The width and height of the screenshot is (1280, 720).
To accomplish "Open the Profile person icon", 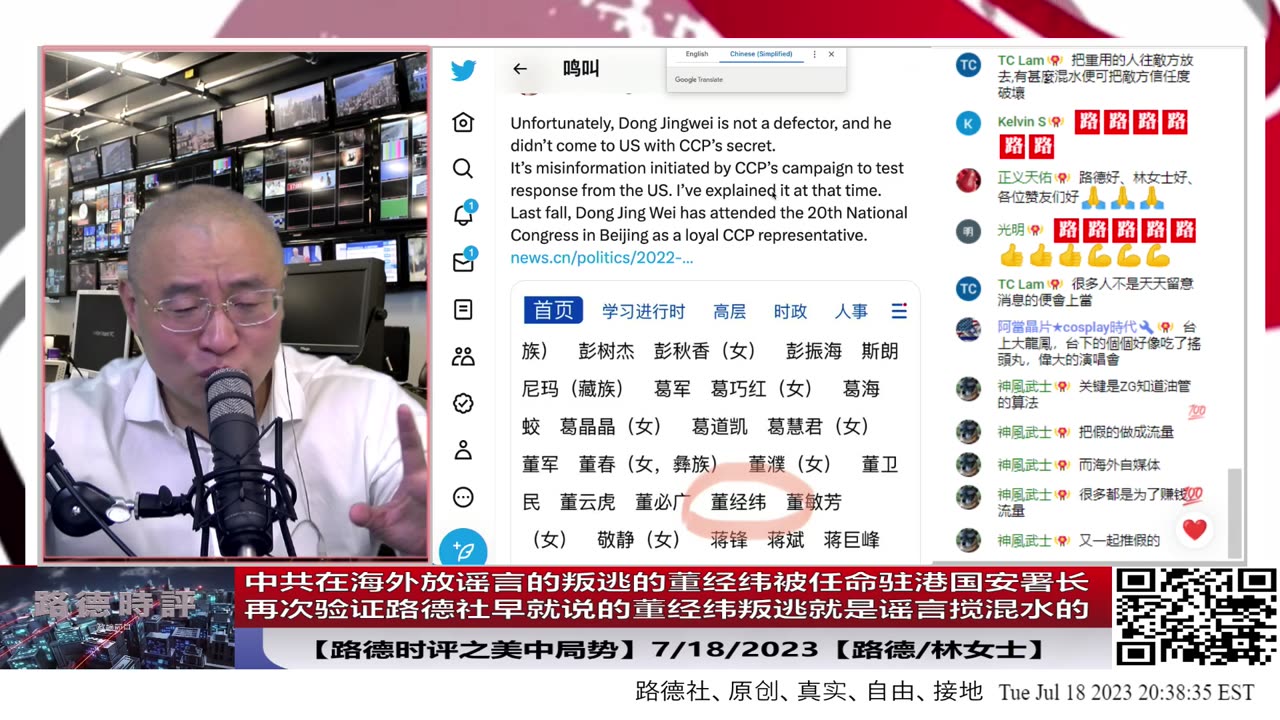I will point(463,450).
